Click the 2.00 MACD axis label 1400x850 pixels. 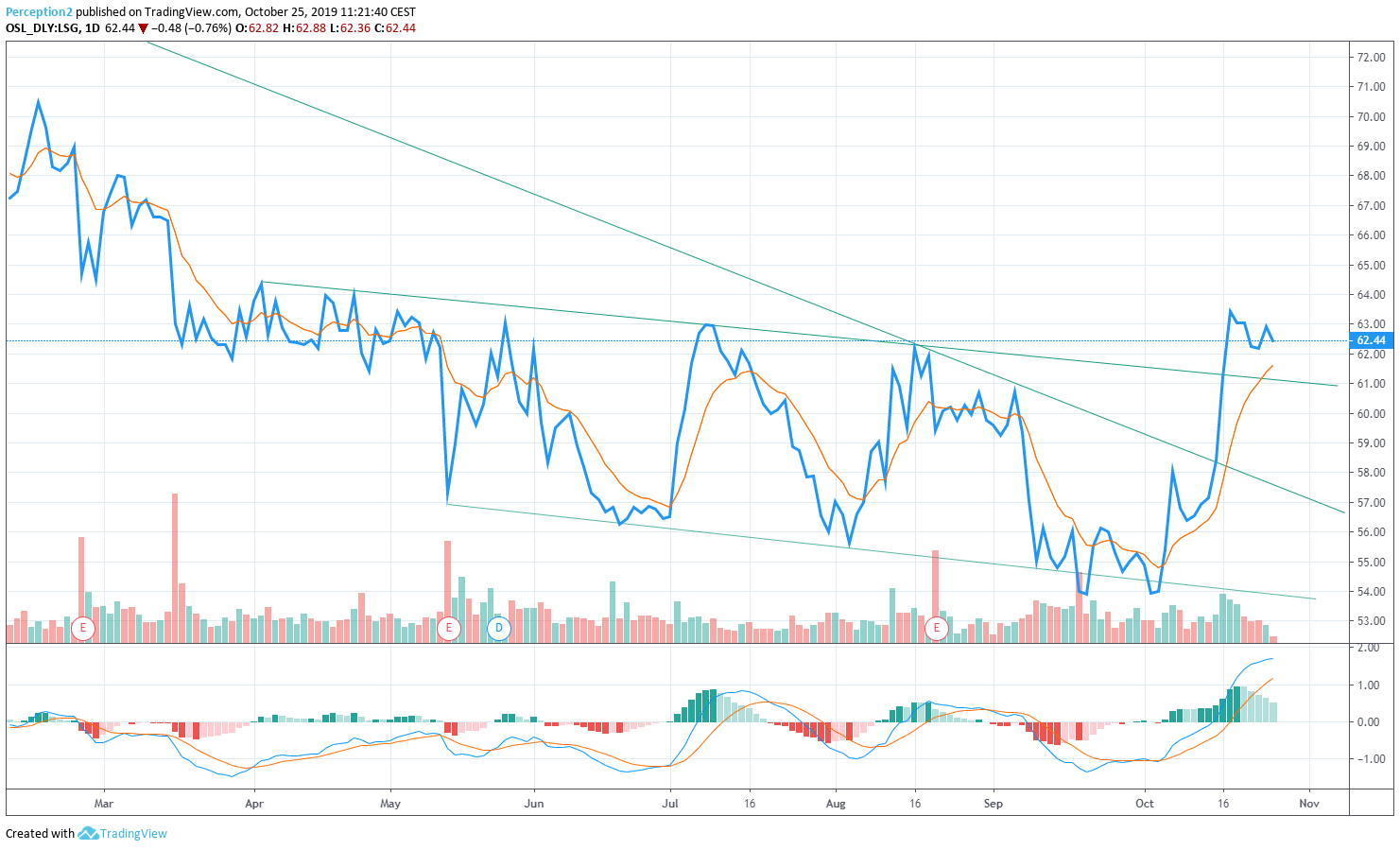[x=1368, y=648]
